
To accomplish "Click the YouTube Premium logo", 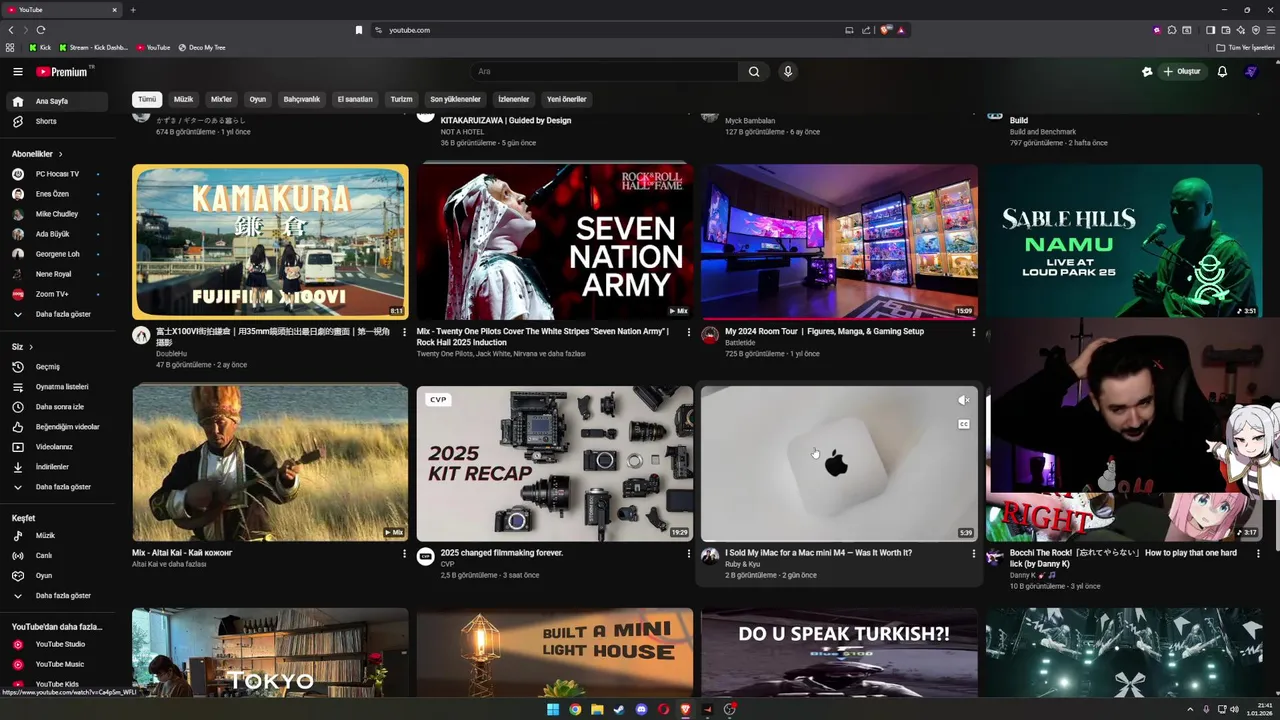I will pos(63,72).
